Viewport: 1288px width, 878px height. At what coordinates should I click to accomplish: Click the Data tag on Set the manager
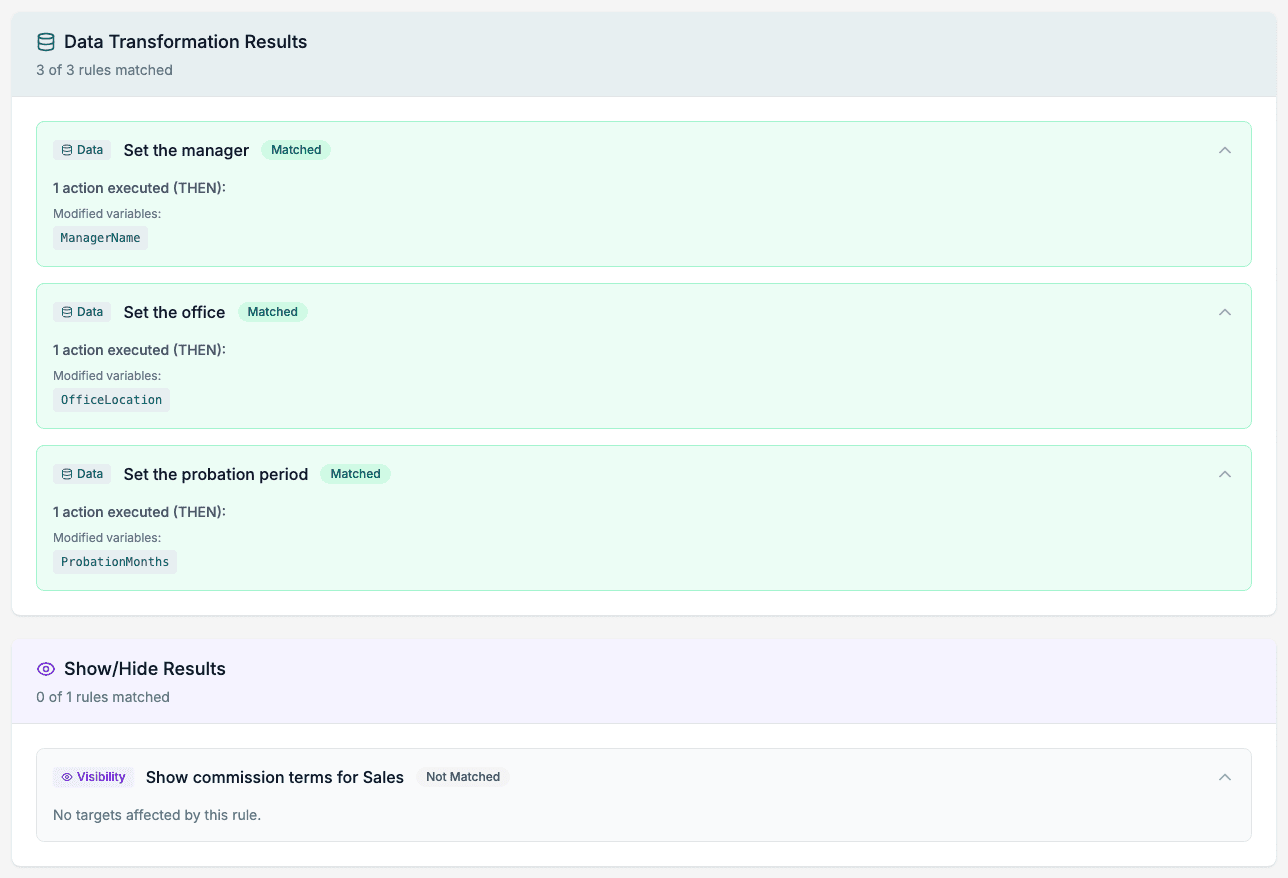[82, 150]
